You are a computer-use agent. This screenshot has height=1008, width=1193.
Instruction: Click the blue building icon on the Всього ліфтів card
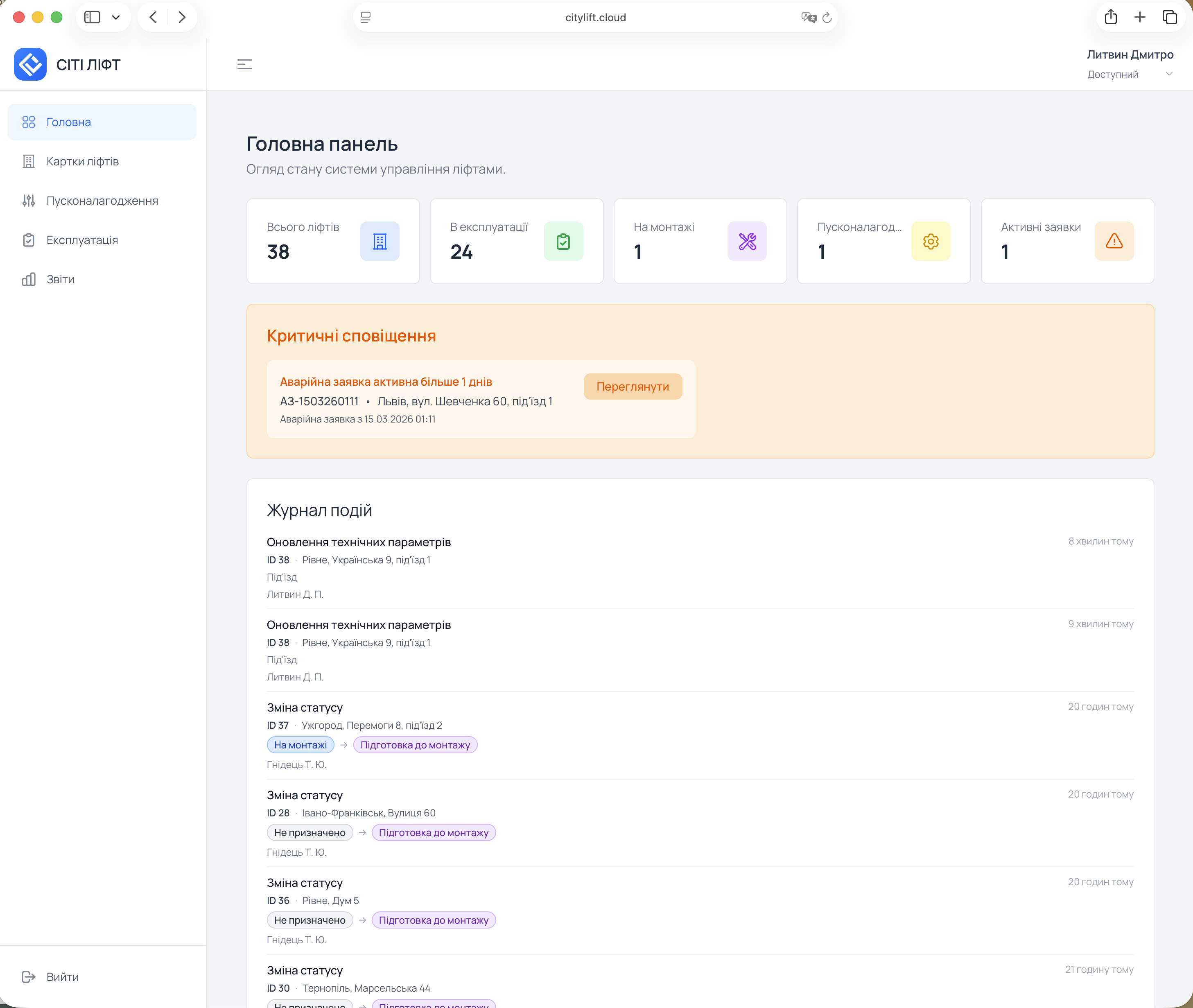pyautogui.click(x=380, y=241)
